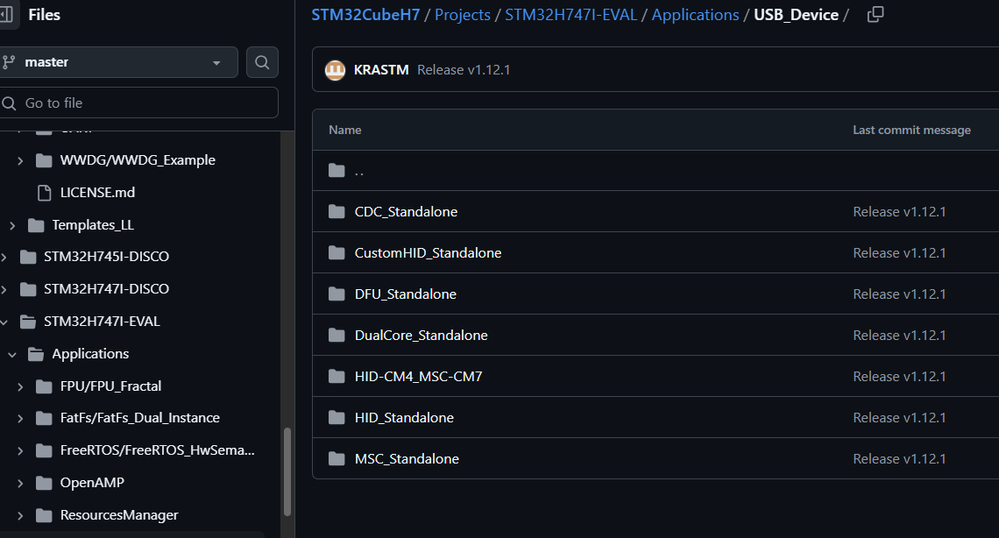The width and height of the screenshot is (999, 538).
Task: Click the search files magnifier icon
Action: (262, 62)
